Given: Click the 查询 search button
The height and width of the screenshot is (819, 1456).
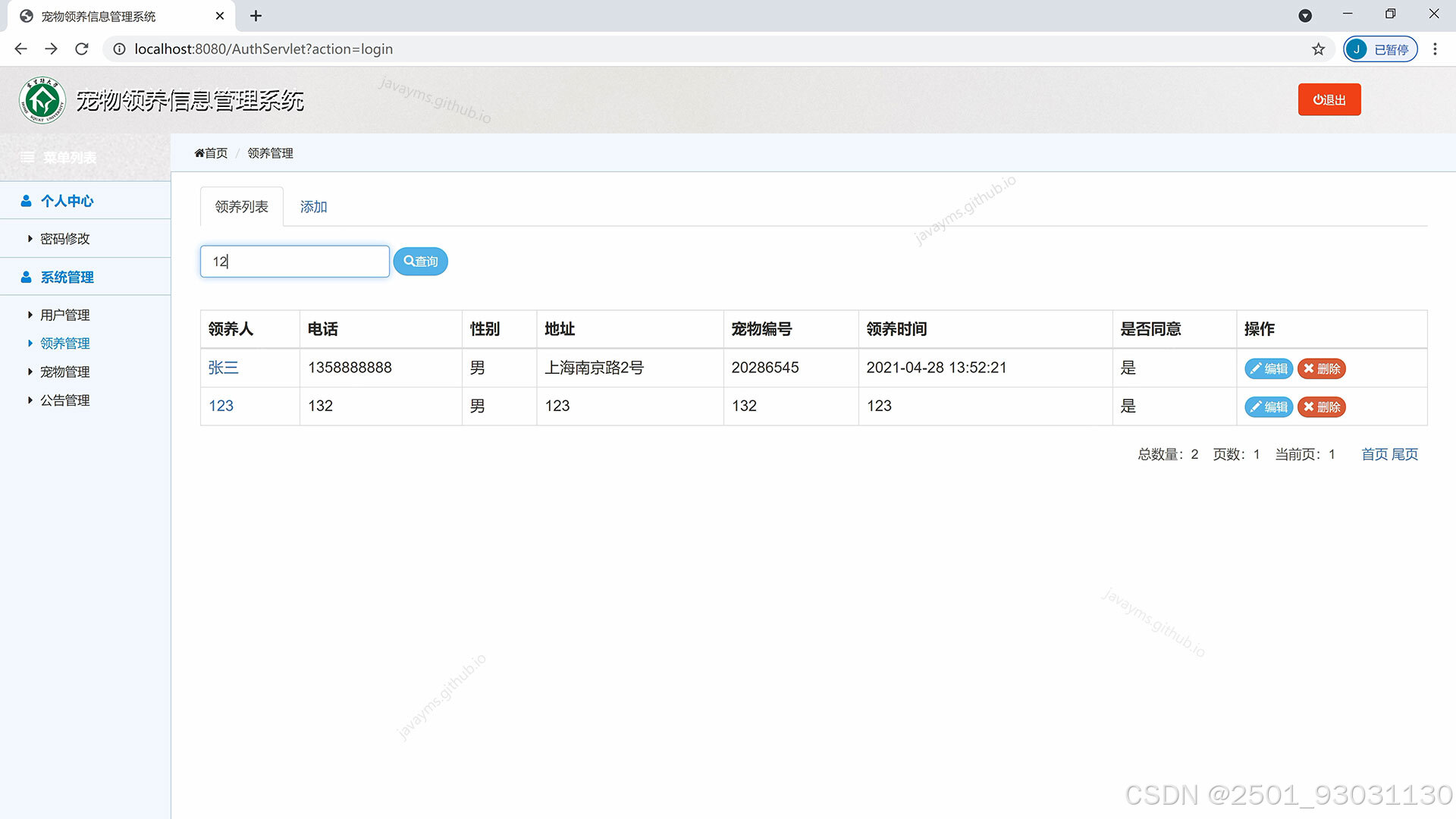Looking at the screenshot, I should tap(421, 262).
